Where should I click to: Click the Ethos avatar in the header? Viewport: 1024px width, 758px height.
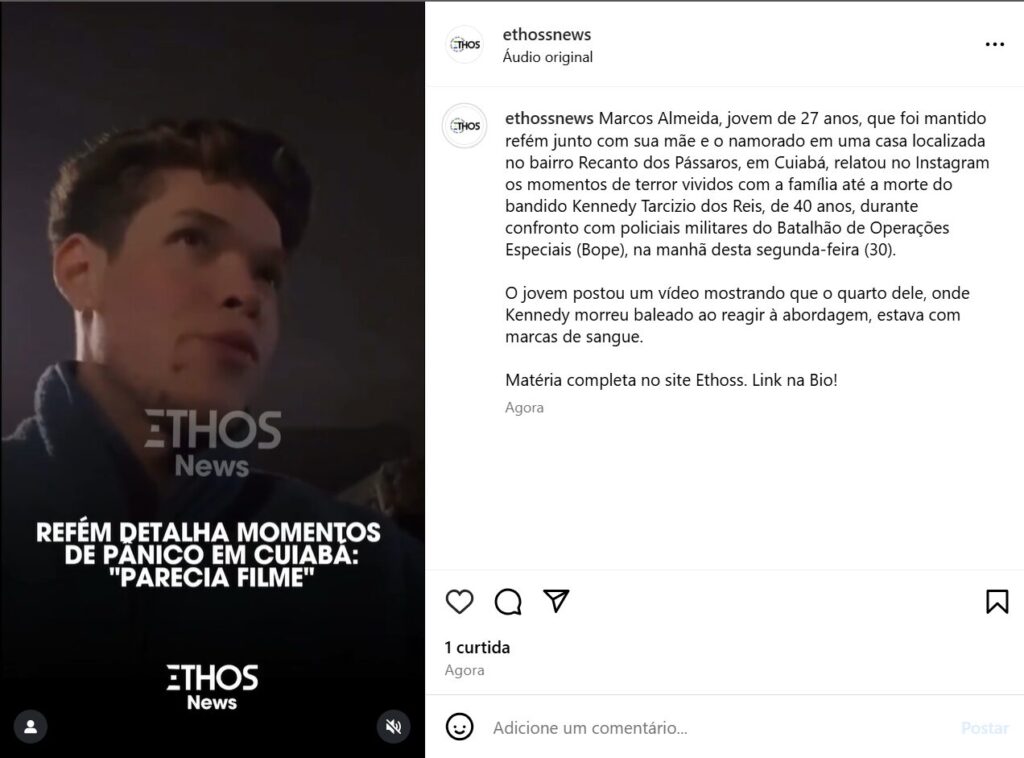465,44
